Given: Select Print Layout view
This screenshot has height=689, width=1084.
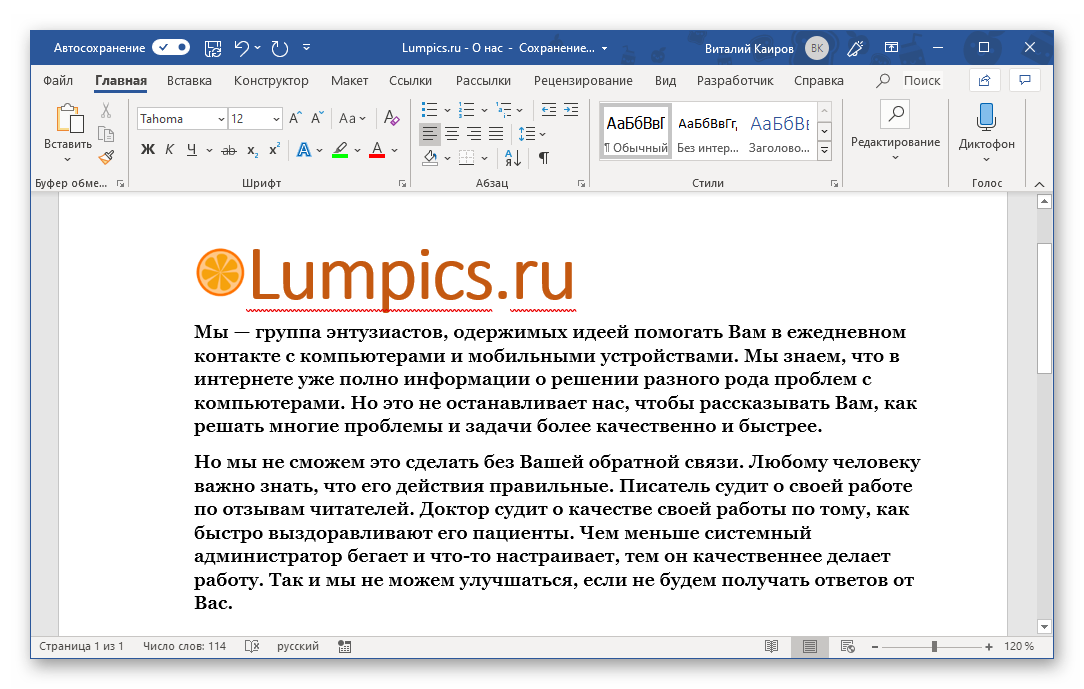Looking at the screenshot, I should point(810,646).
